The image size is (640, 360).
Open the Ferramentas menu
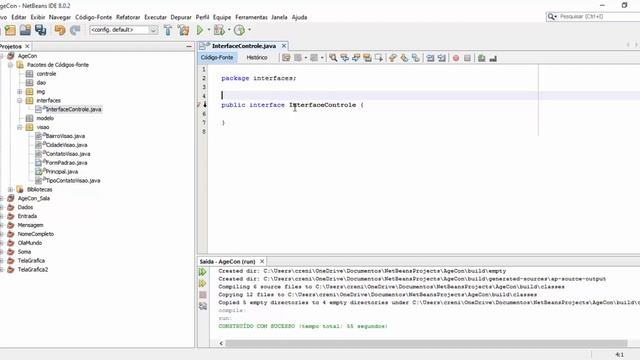(x=251, y=17)
